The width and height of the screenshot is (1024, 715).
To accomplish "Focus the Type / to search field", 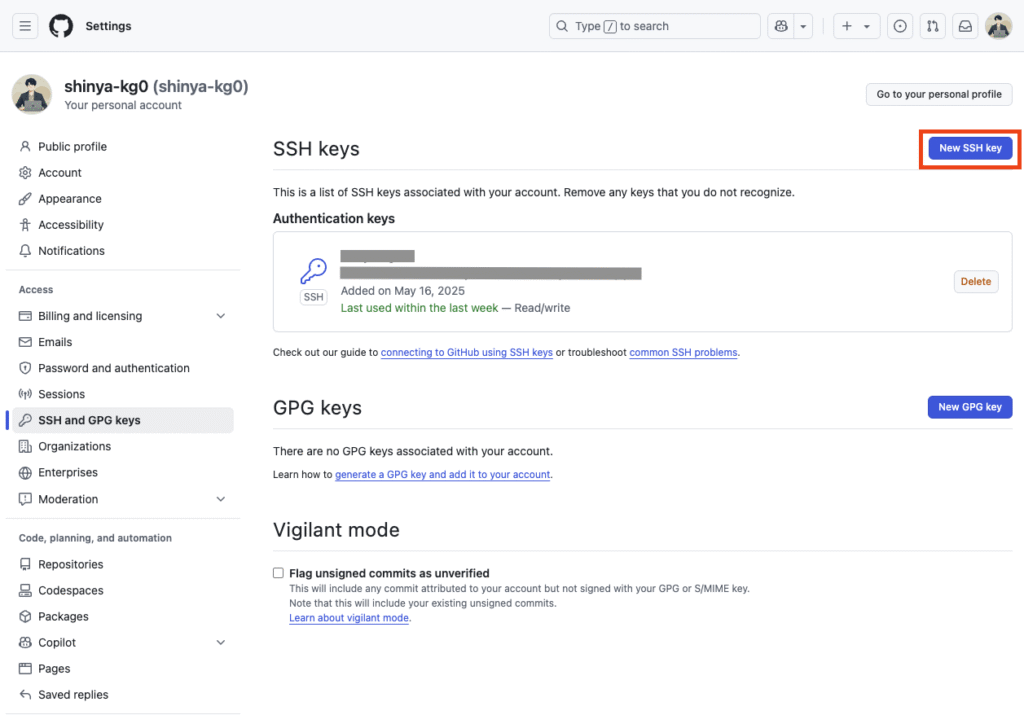I will (x=654, y=26).
